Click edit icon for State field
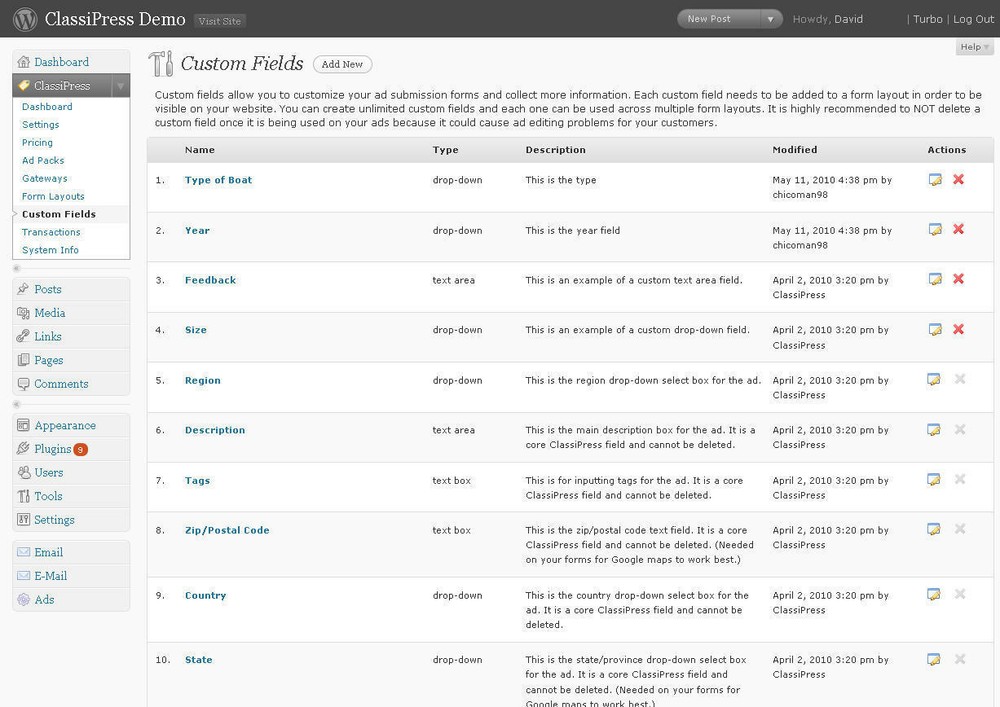This screenshot has height=707, width=1000. point(934,659)
